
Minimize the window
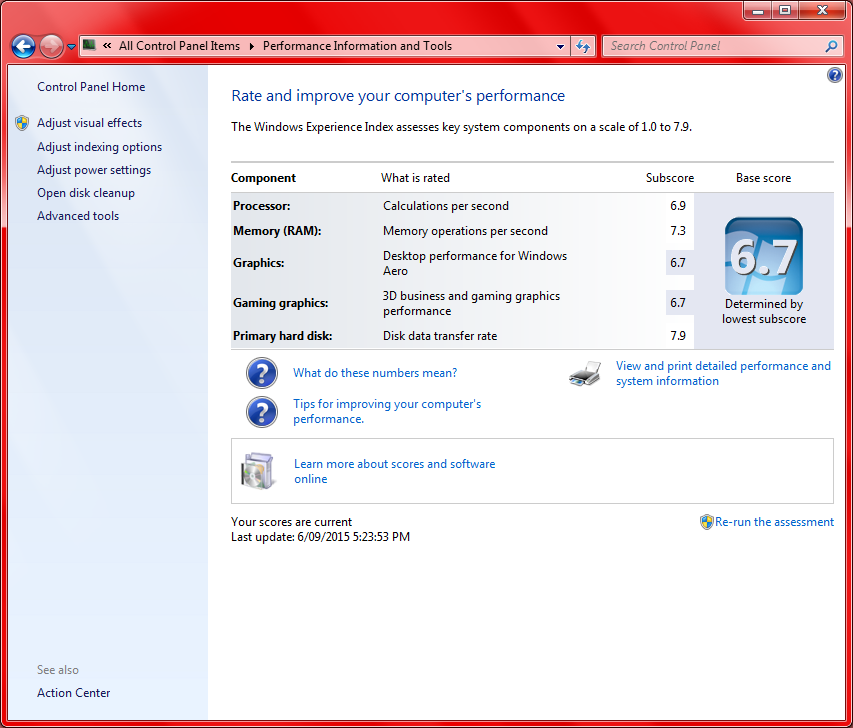pos(758,10)
